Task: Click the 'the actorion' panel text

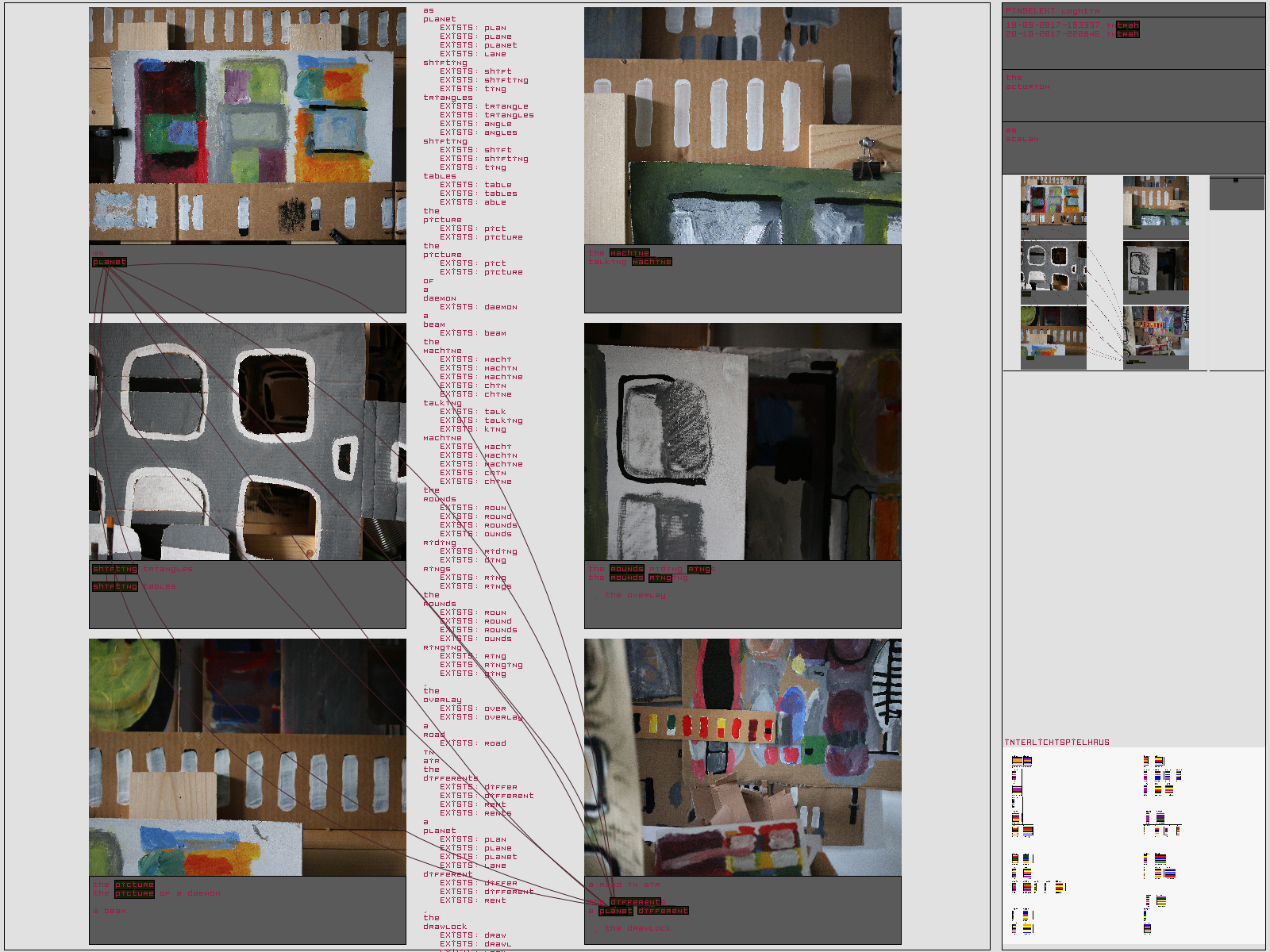Action: point(1027,83)
